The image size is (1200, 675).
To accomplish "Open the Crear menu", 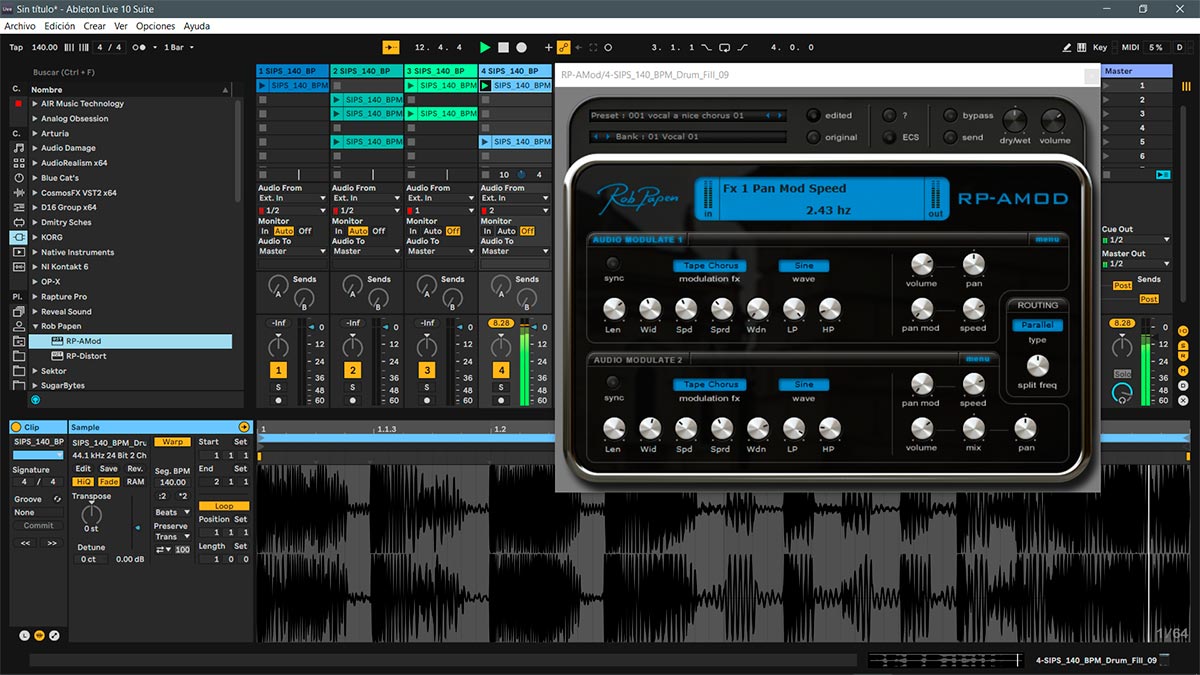I will 95,26.
